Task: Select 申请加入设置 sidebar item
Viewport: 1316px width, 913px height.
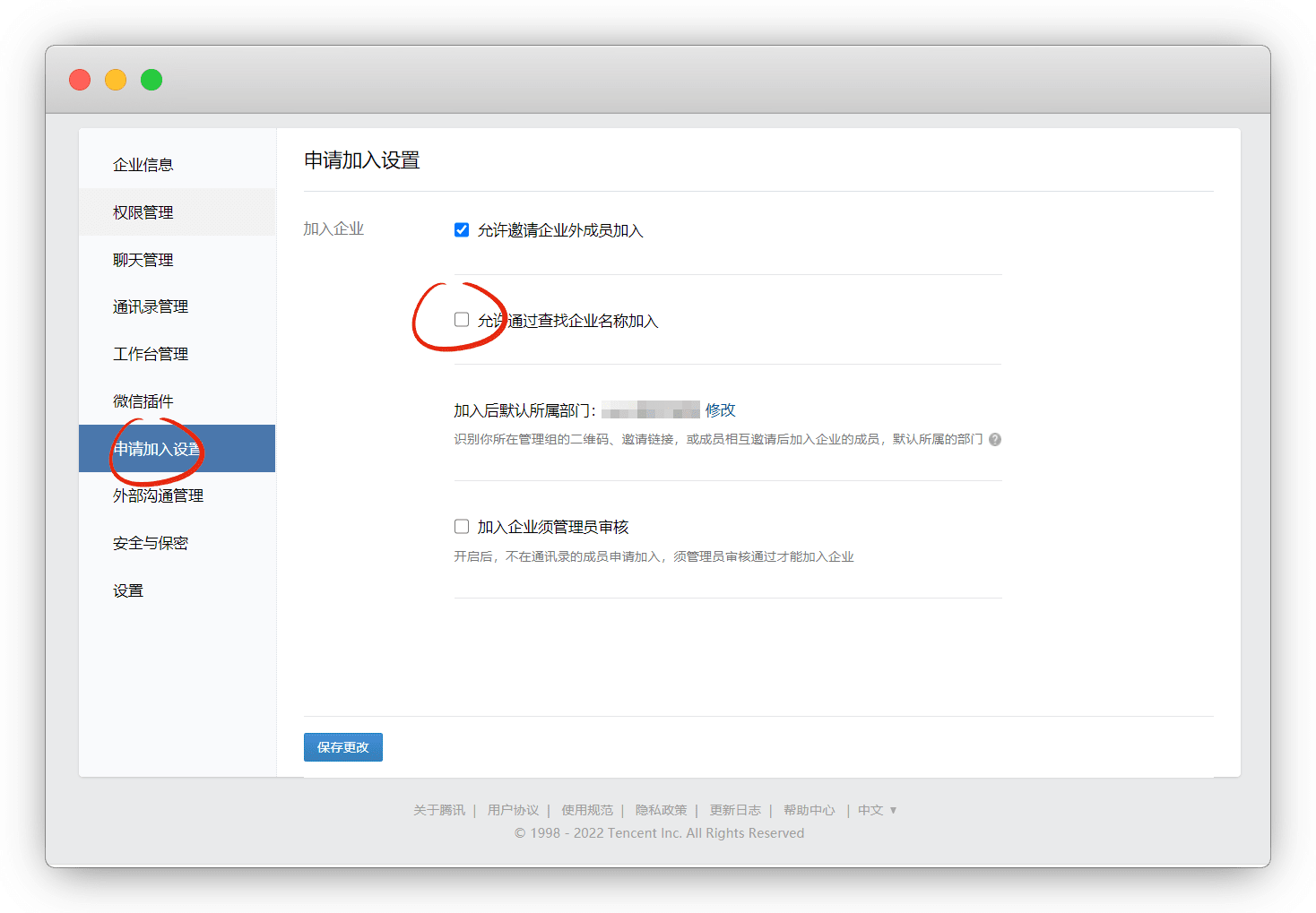Action: pyautogui.click(x=158, y=449)
